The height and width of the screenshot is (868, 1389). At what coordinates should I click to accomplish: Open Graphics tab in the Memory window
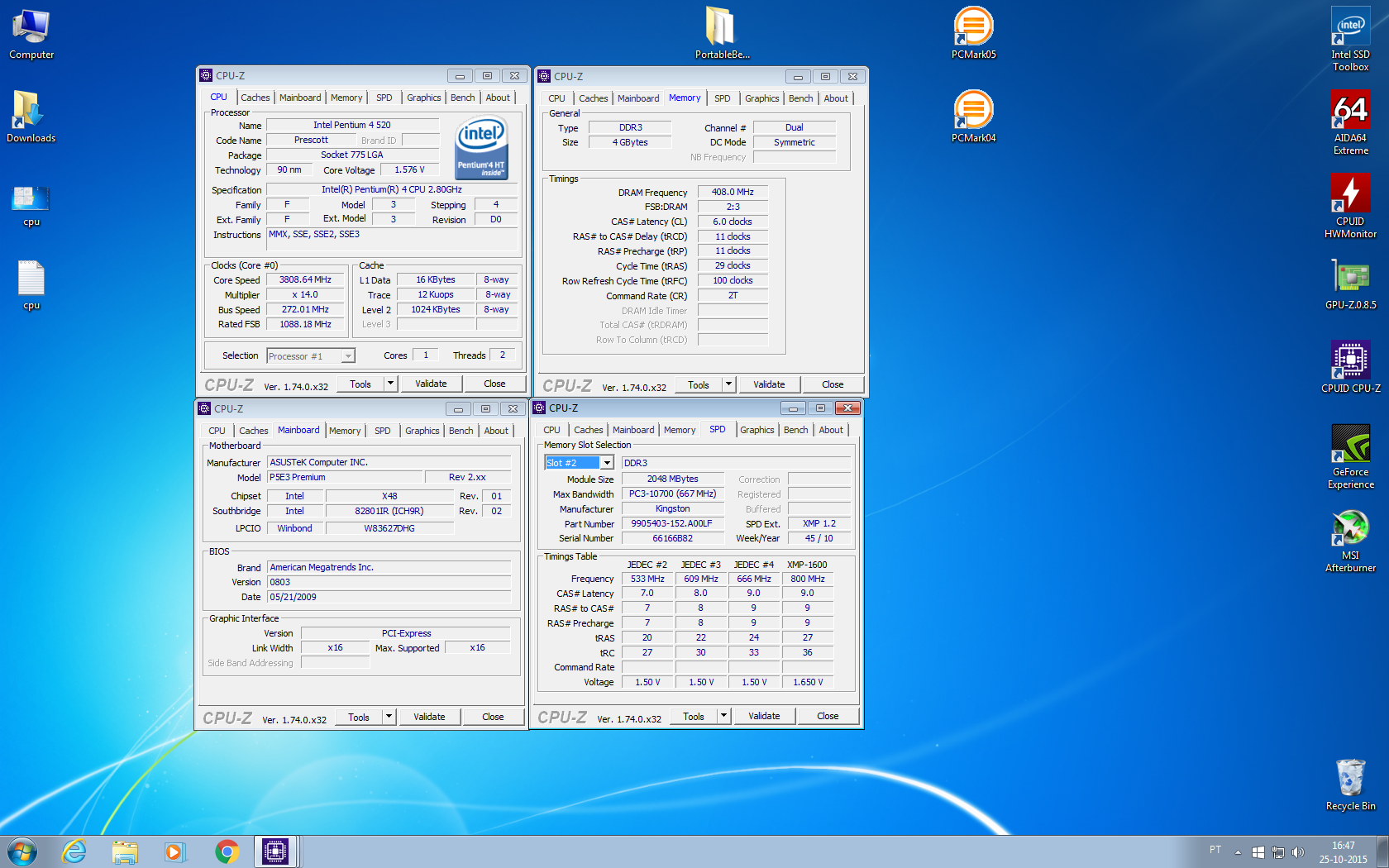pos(761,98)
